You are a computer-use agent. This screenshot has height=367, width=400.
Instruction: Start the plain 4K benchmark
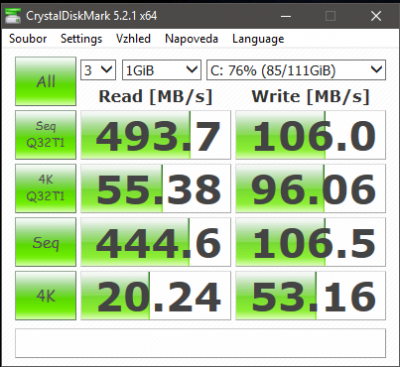coord(46,296)
